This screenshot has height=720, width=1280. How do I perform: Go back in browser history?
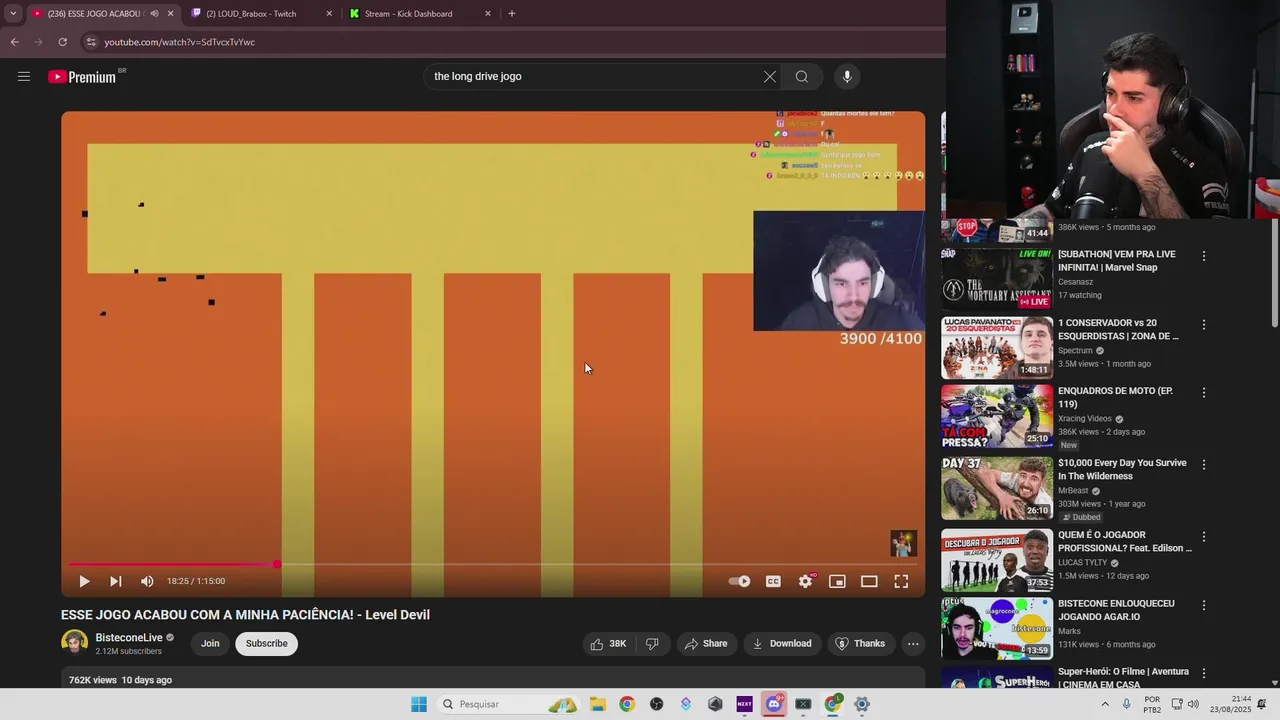tap(14, 42)
